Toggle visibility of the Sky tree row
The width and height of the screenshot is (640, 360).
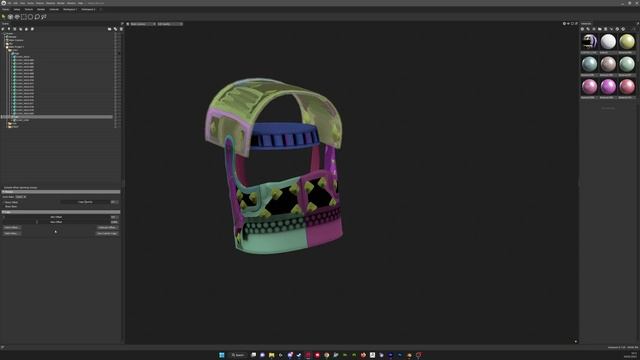(116, 43)
